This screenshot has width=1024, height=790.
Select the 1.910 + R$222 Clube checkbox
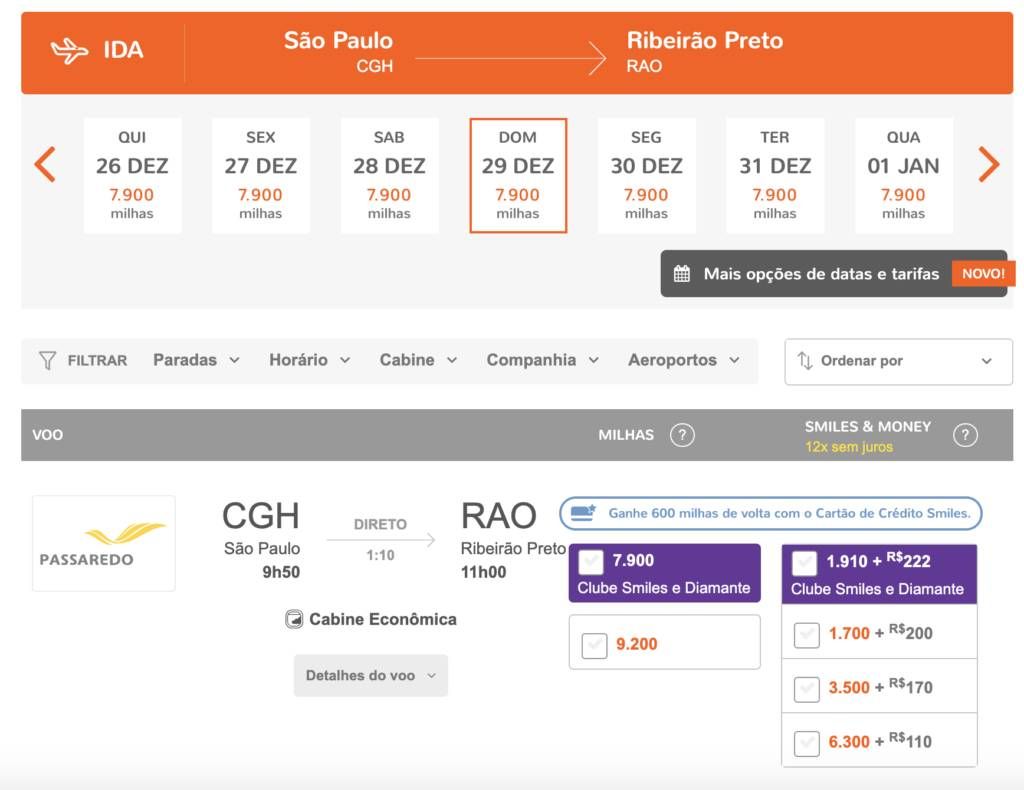point(805,562)
